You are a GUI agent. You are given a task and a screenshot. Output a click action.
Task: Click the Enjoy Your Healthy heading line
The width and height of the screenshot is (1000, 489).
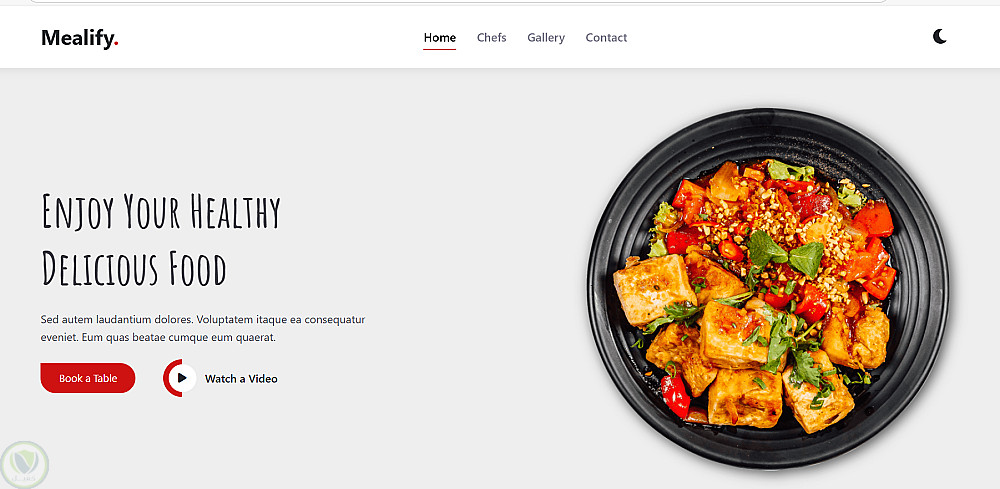(x=161, y=212)
